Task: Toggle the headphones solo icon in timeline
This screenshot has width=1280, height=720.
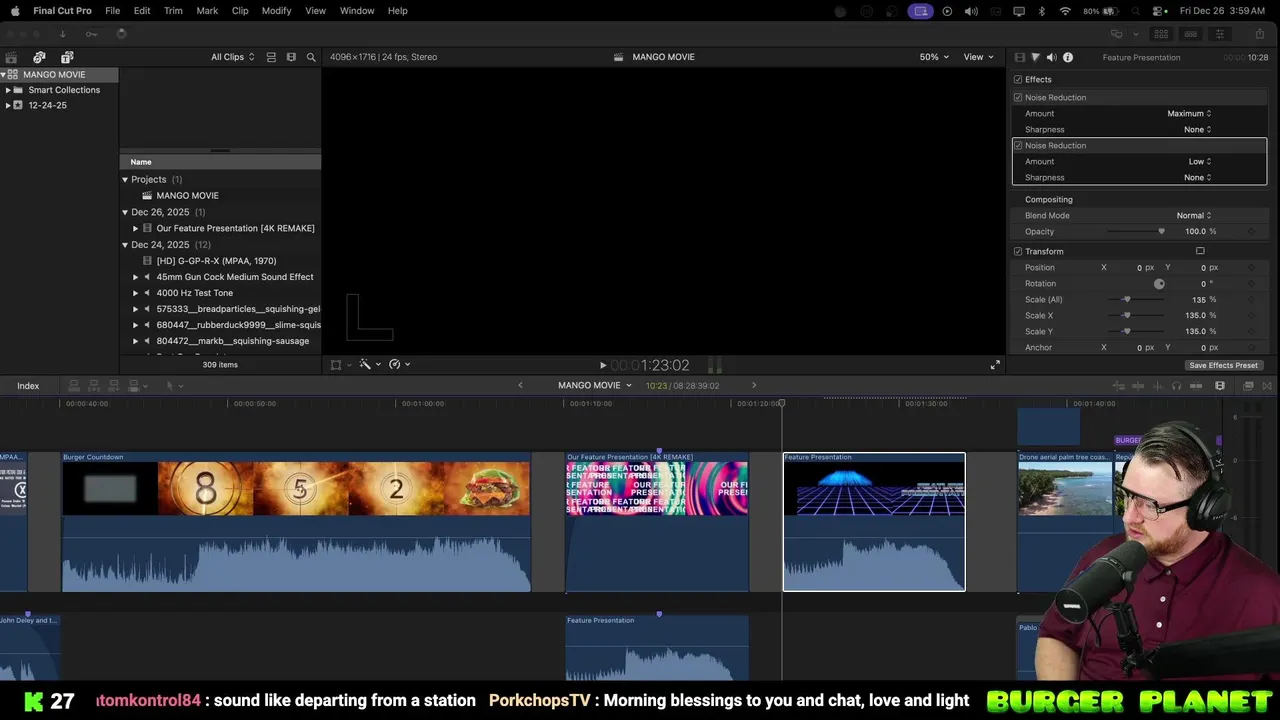Action: tap(1176, 386)
